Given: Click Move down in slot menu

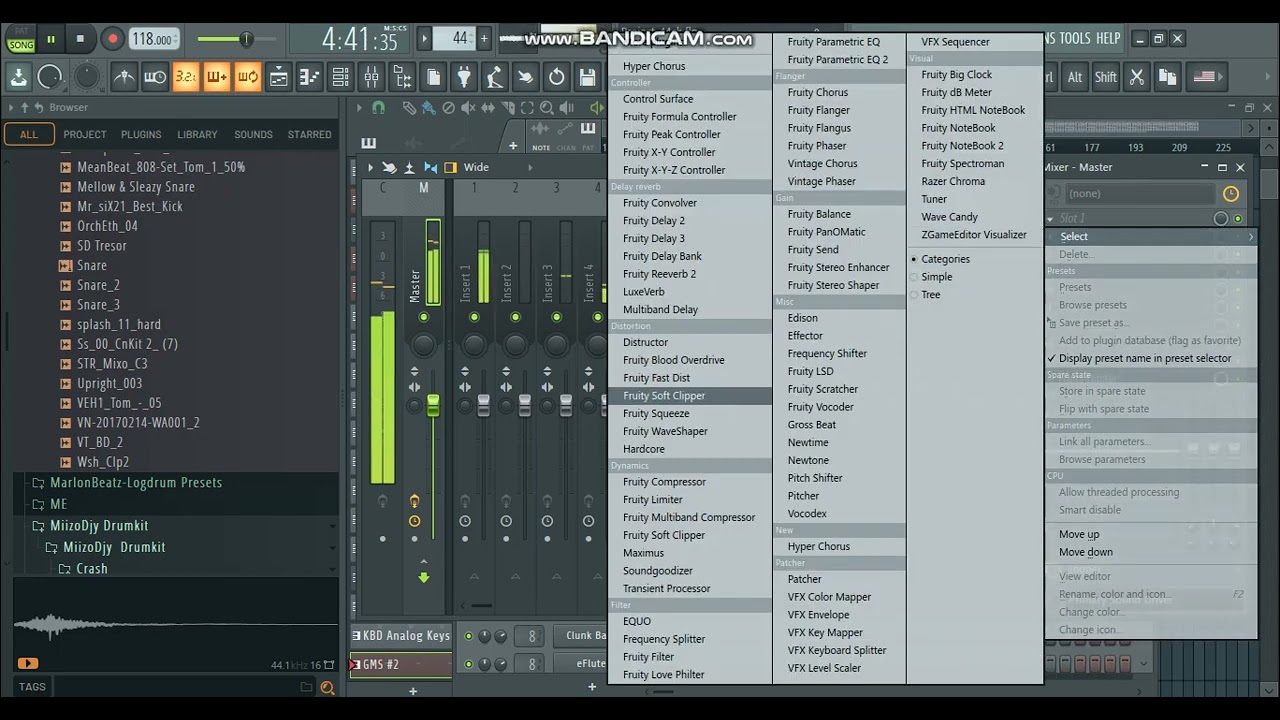Looking at the screenshot, I should [1086, 552].
